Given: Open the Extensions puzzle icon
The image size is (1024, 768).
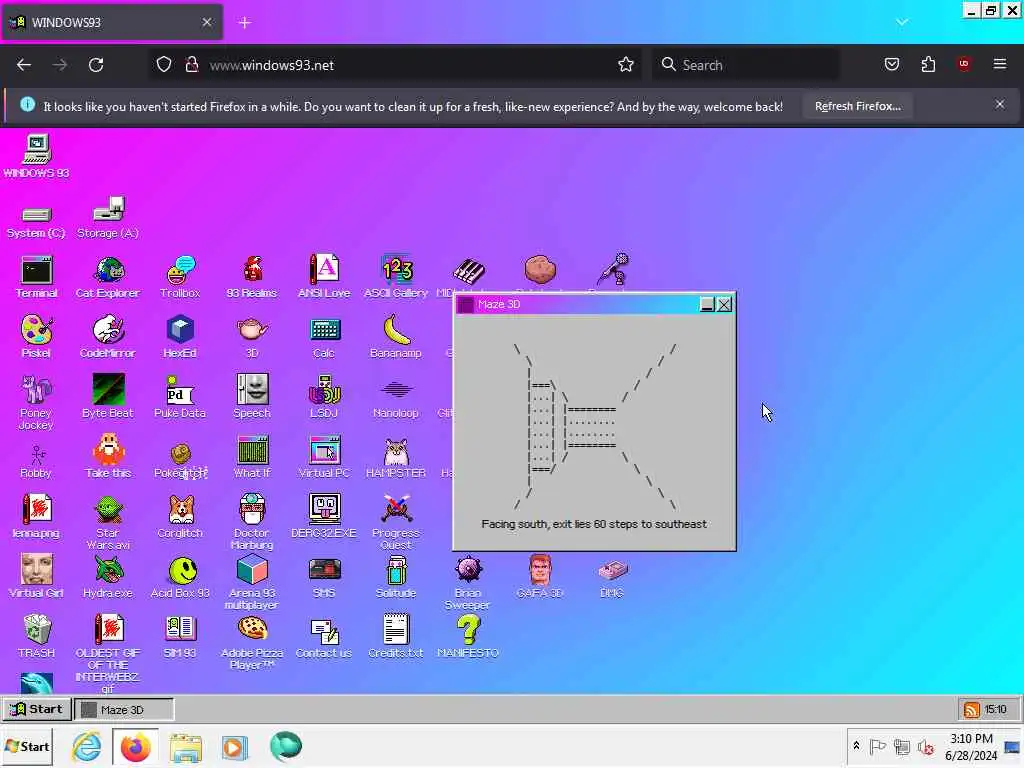Looking at the screenshot, I should click(928, 64).
